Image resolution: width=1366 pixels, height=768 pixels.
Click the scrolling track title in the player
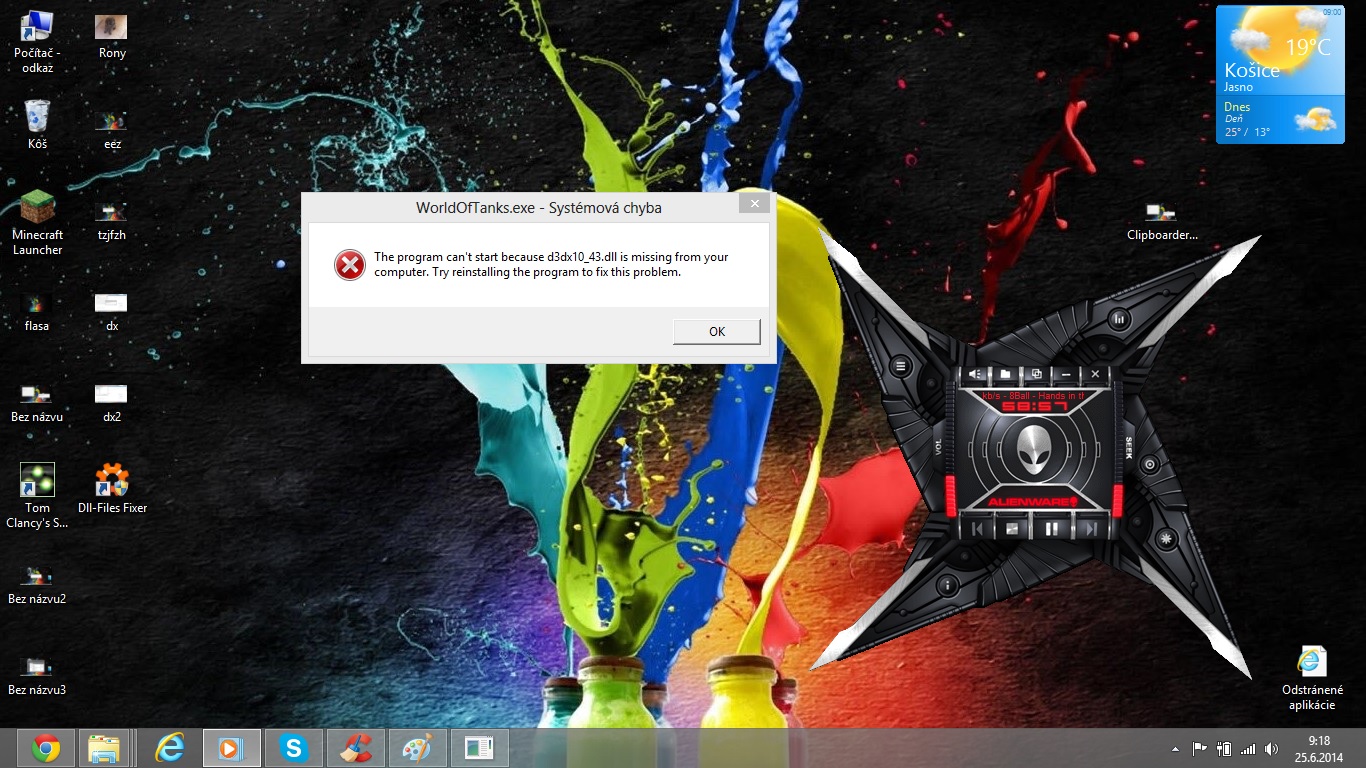(x=1034, y=396)
